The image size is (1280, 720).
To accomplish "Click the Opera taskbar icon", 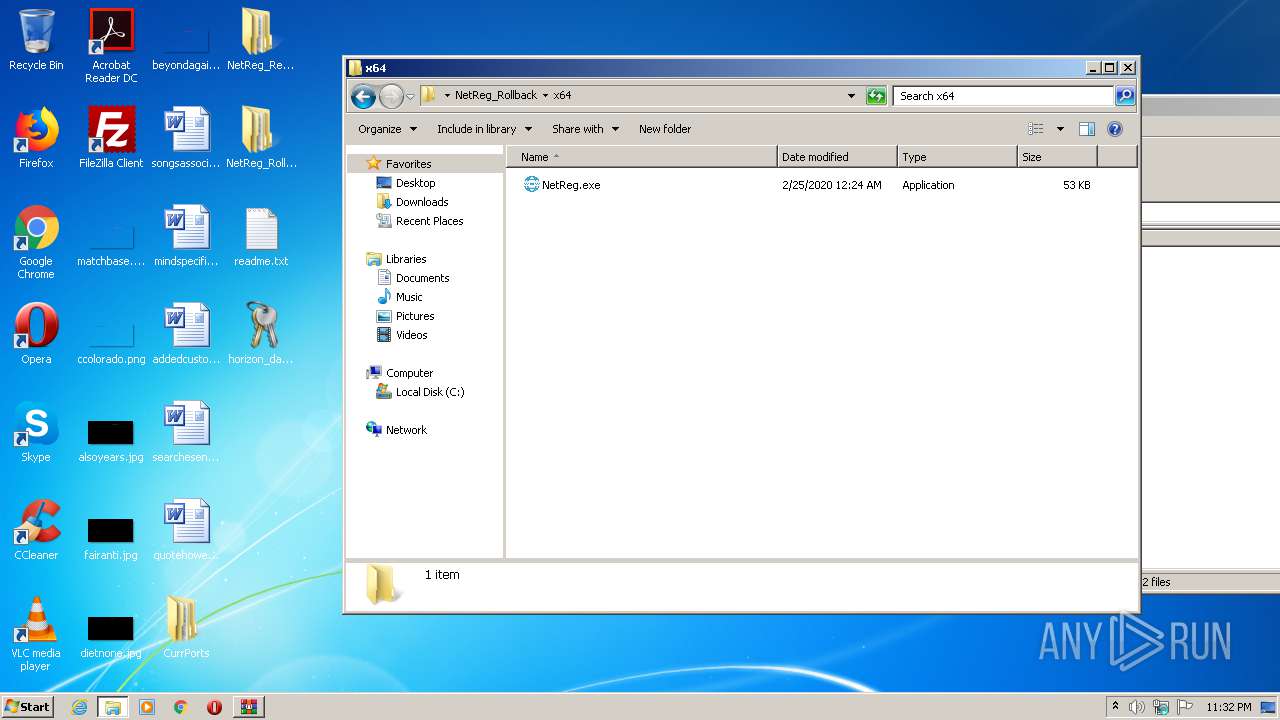I will click(x=214, y=707).
